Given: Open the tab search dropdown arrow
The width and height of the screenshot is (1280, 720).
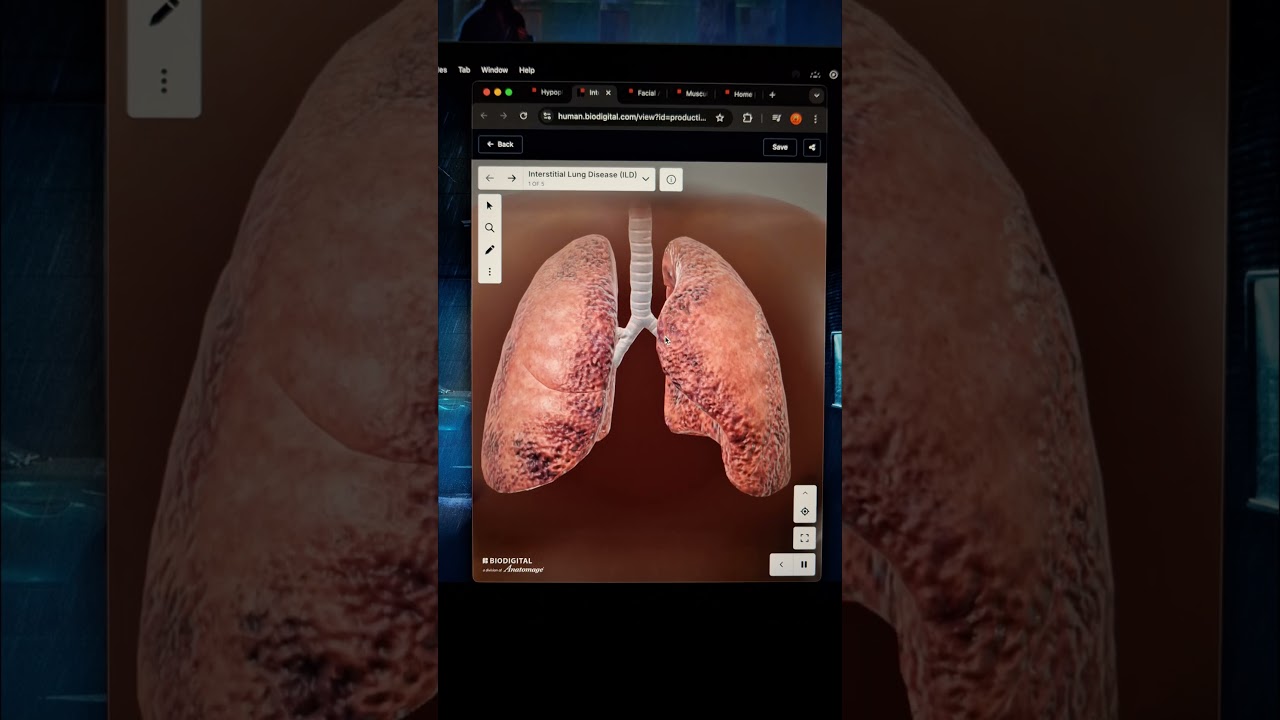Looking at the screenshot, I should click(816, 95).
